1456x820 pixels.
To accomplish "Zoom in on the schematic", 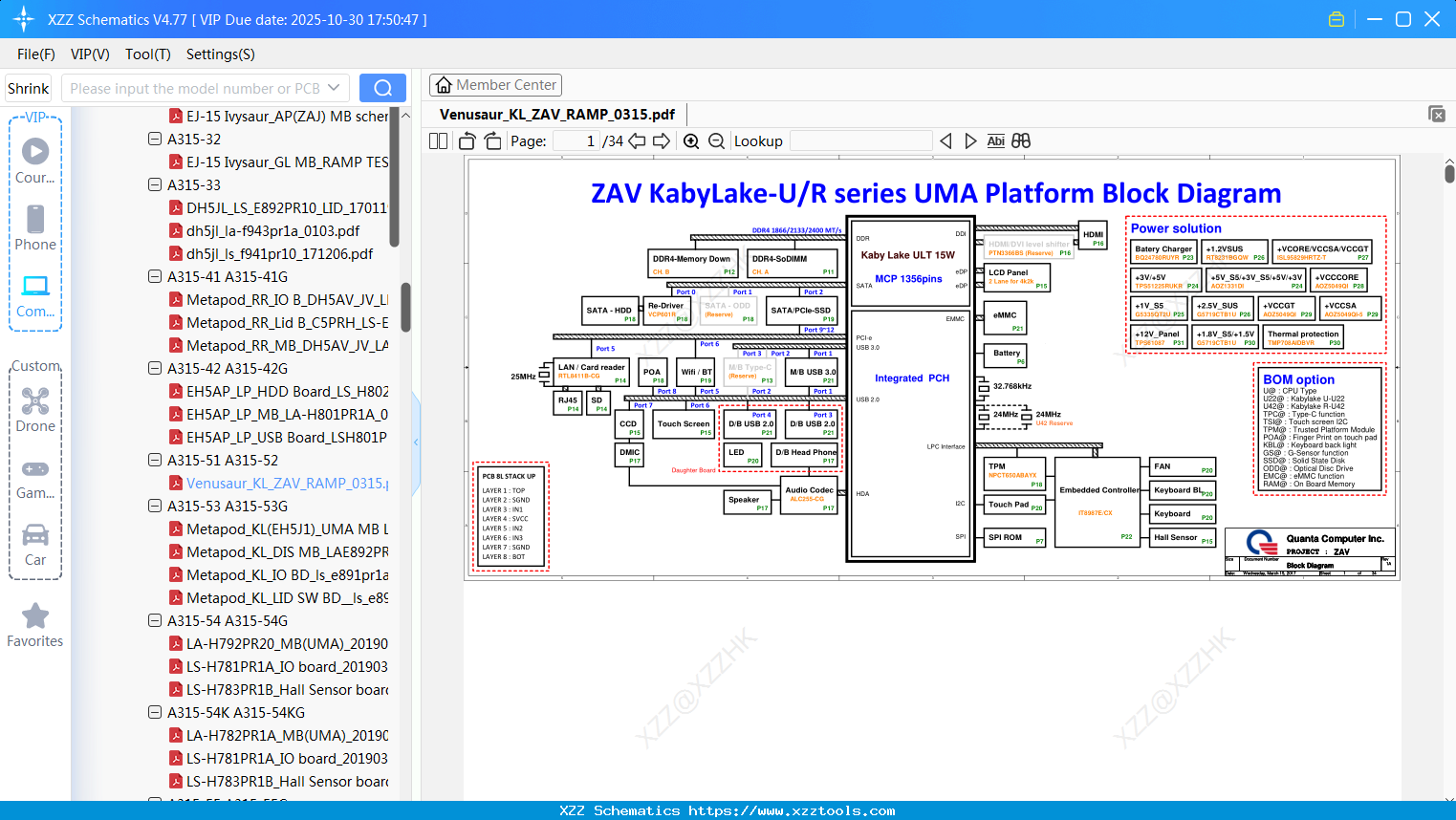I will [x=691, y=141].
